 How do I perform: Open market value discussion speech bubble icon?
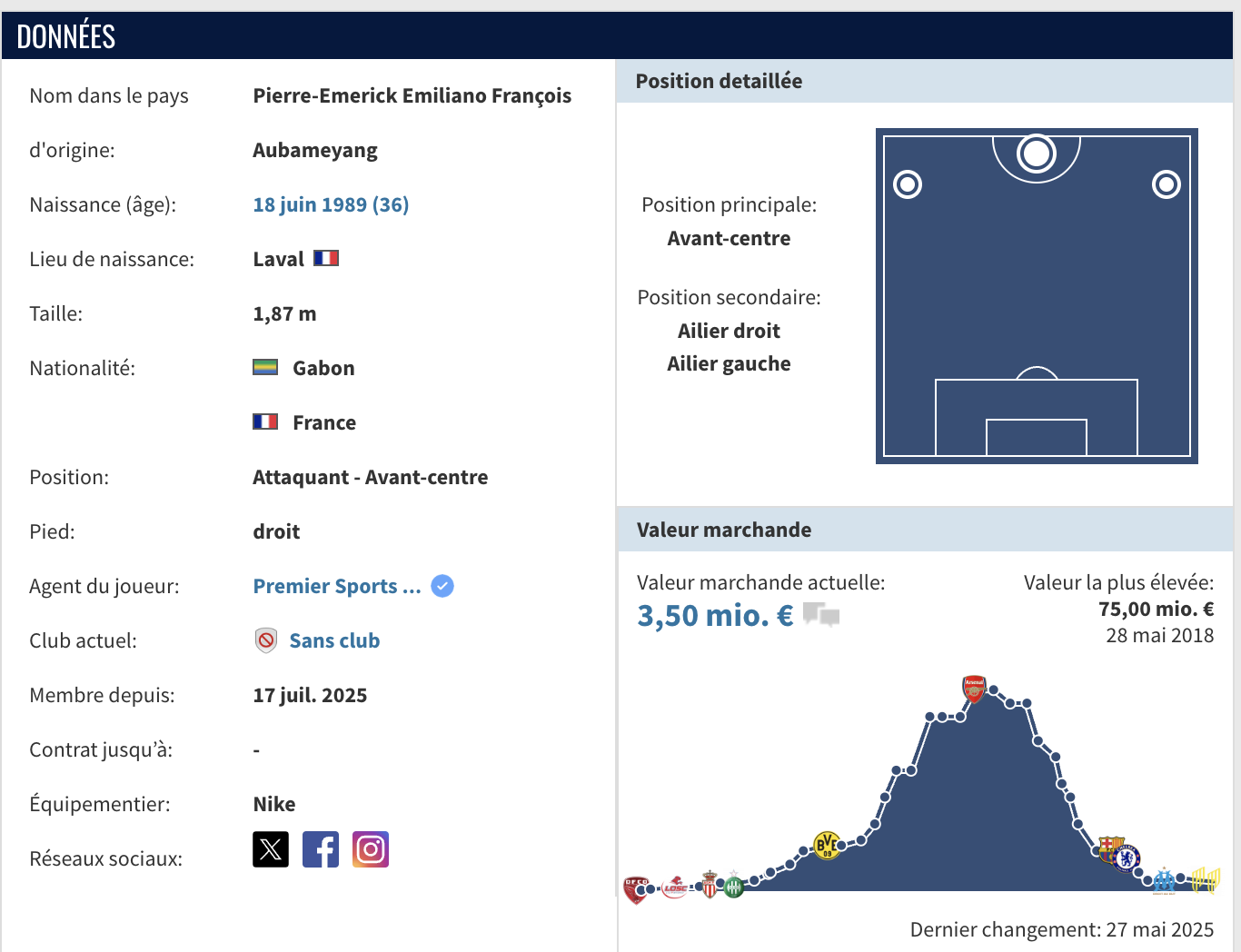pyautogui.click(x=821, y=615)
